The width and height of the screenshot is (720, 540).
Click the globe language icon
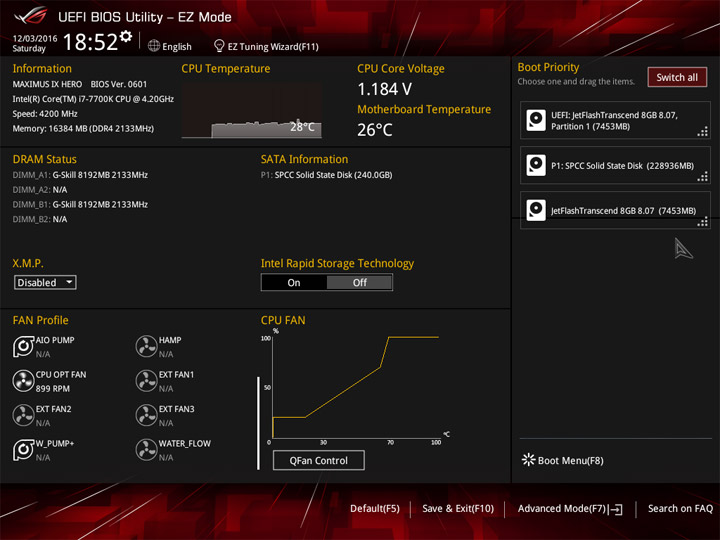(154, 46)
